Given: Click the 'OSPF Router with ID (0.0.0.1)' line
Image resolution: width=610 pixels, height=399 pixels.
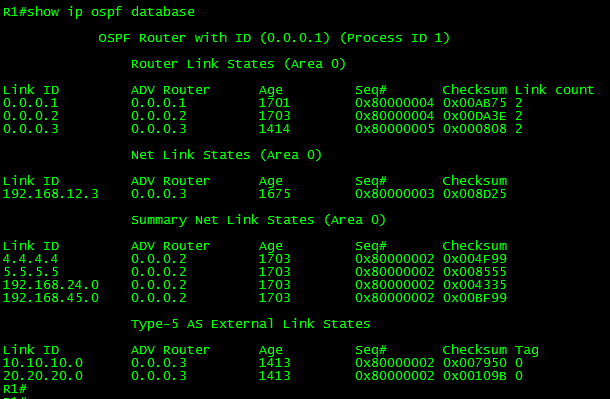Looking at the screenshot, I should pyautogui.click(x=214, y=38).
